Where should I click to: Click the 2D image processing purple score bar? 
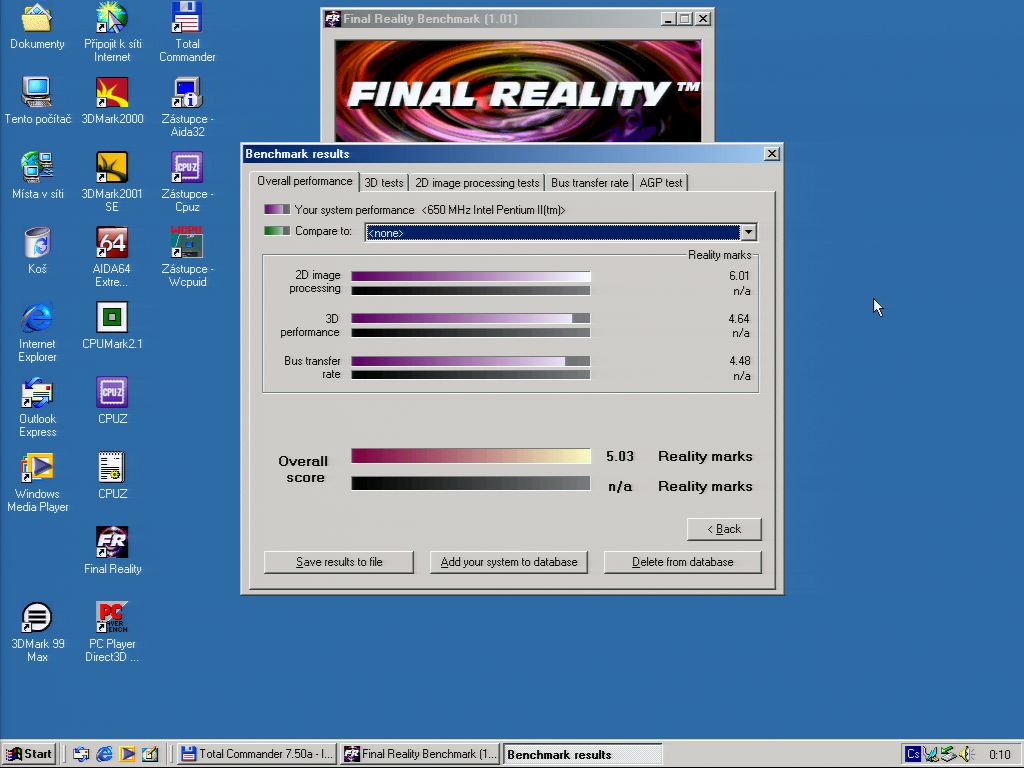click(x=471, y=276)
